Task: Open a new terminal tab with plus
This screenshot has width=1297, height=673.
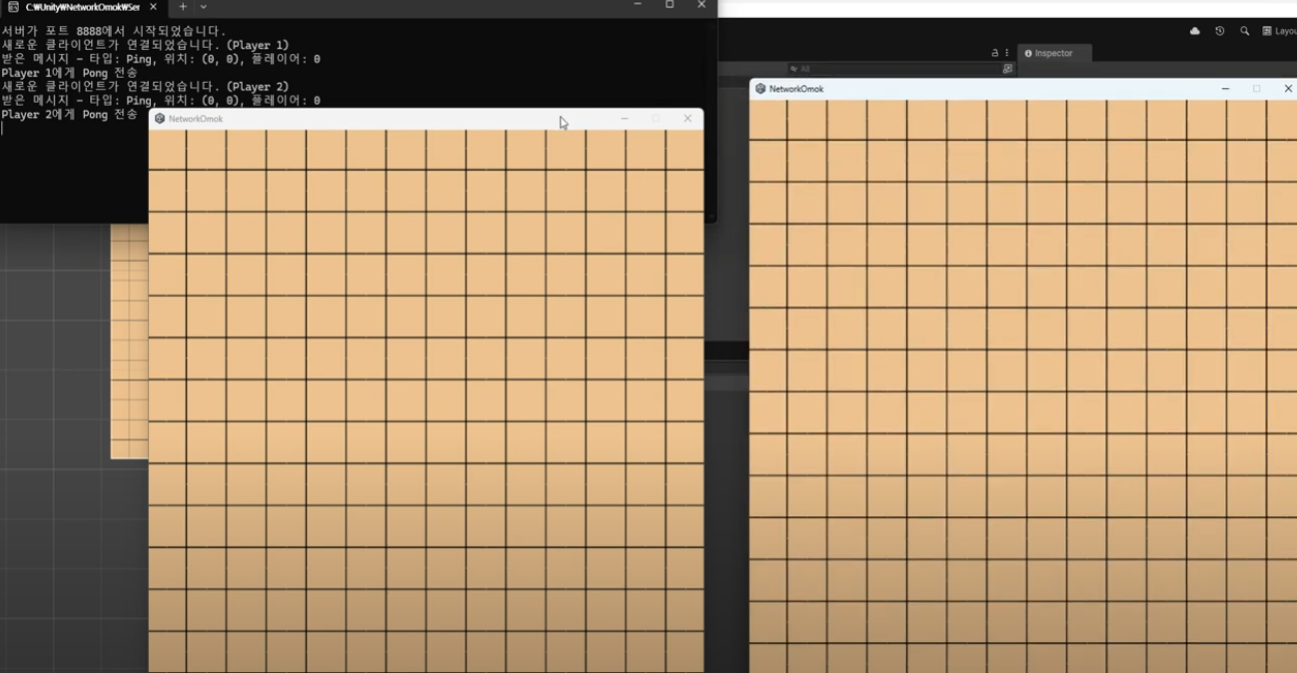Action: click(x=183, y=7)
